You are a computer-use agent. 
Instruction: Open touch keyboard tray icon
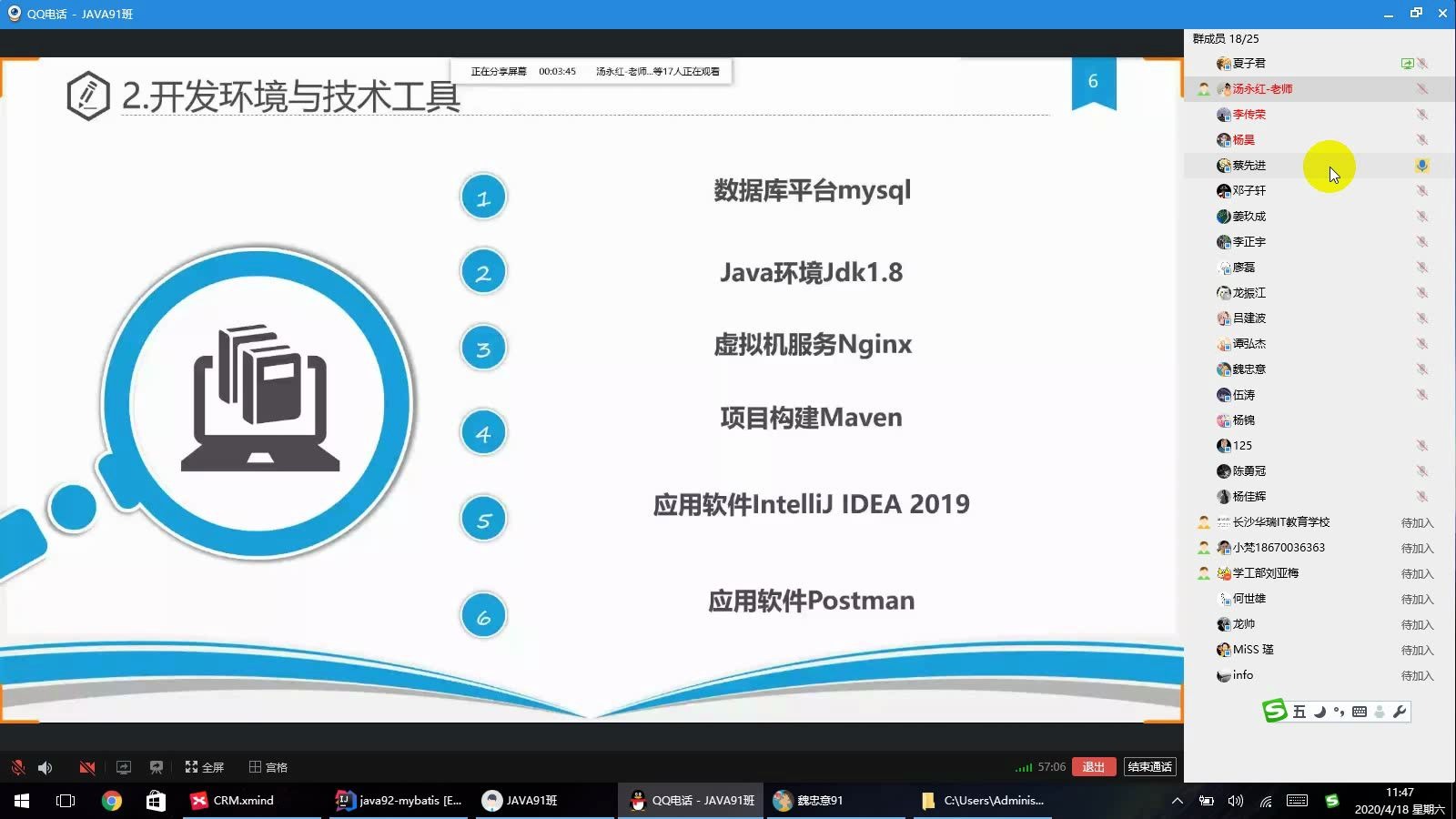(x=1298, y=801)
